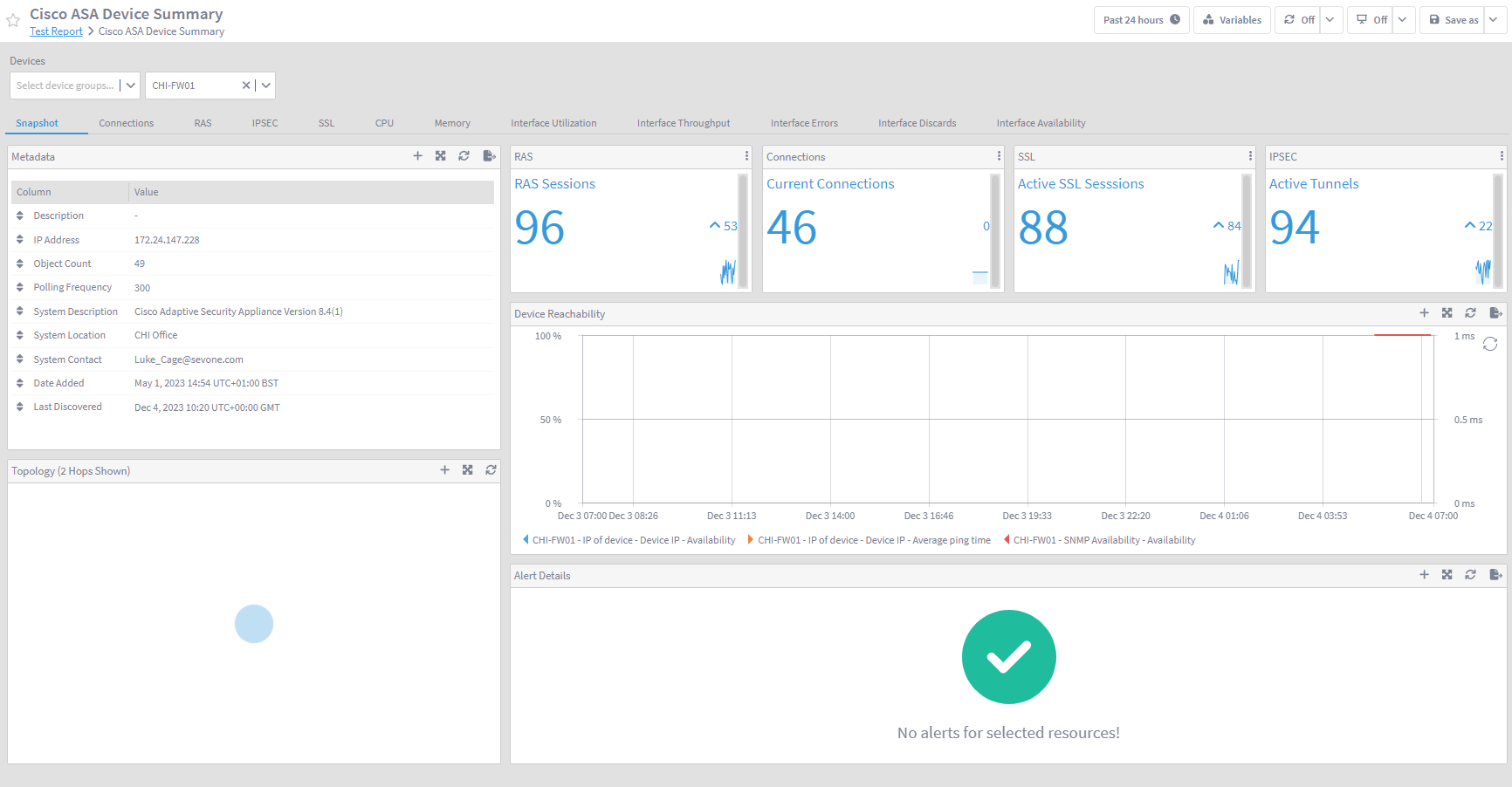Open the Interface Errors tab
Image resolution: width=1512 pixels, height=787 pixels.
(x=804, y=123)
